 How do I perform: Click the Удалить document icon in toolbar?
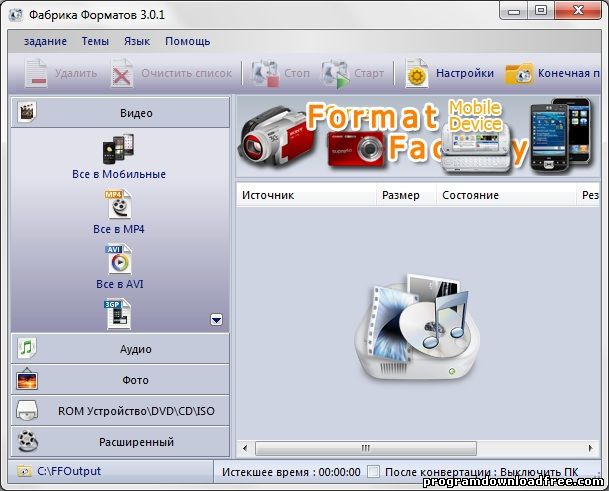36,73
